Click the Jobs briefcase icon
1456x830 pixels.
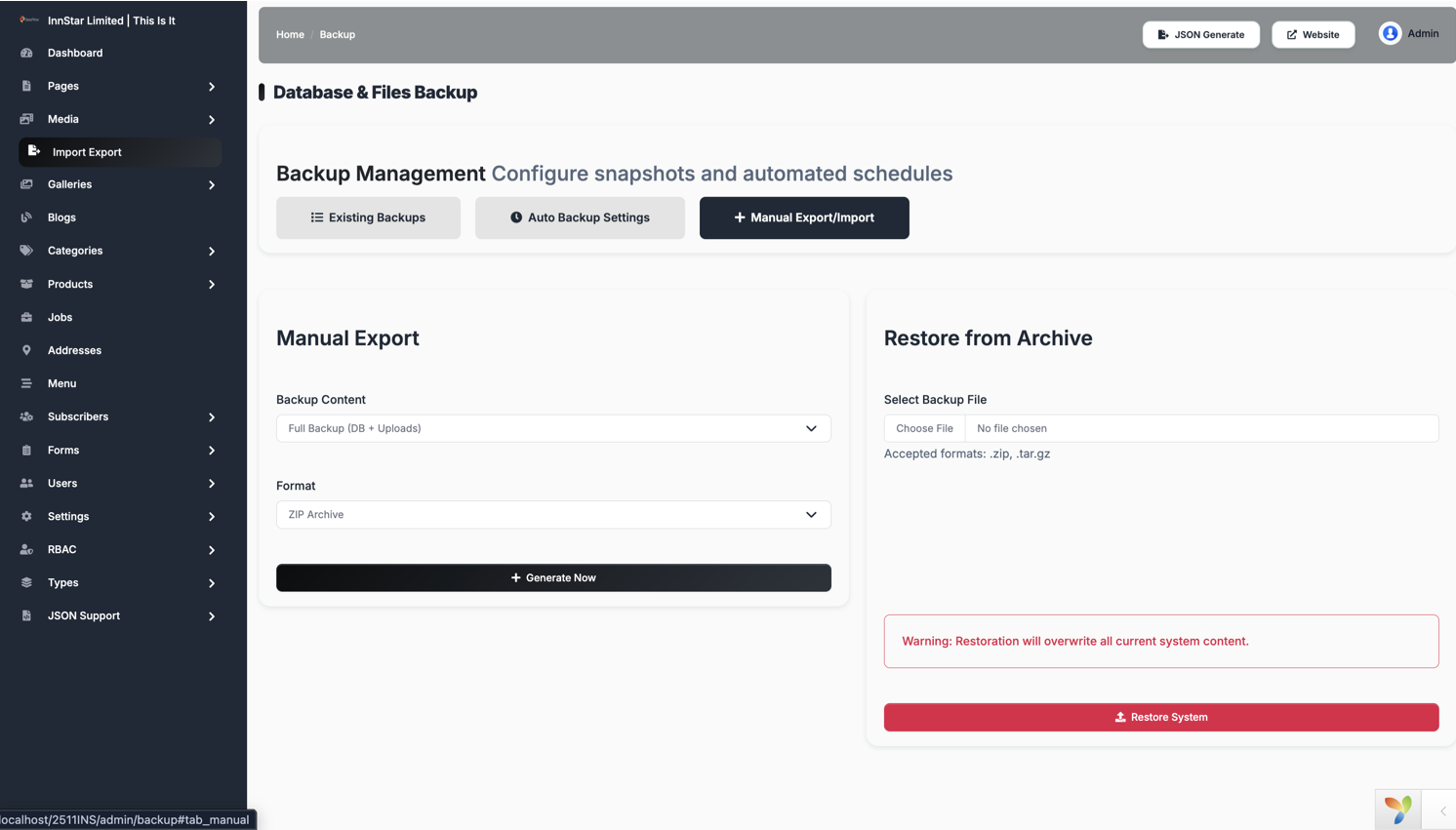click(26, 317)
